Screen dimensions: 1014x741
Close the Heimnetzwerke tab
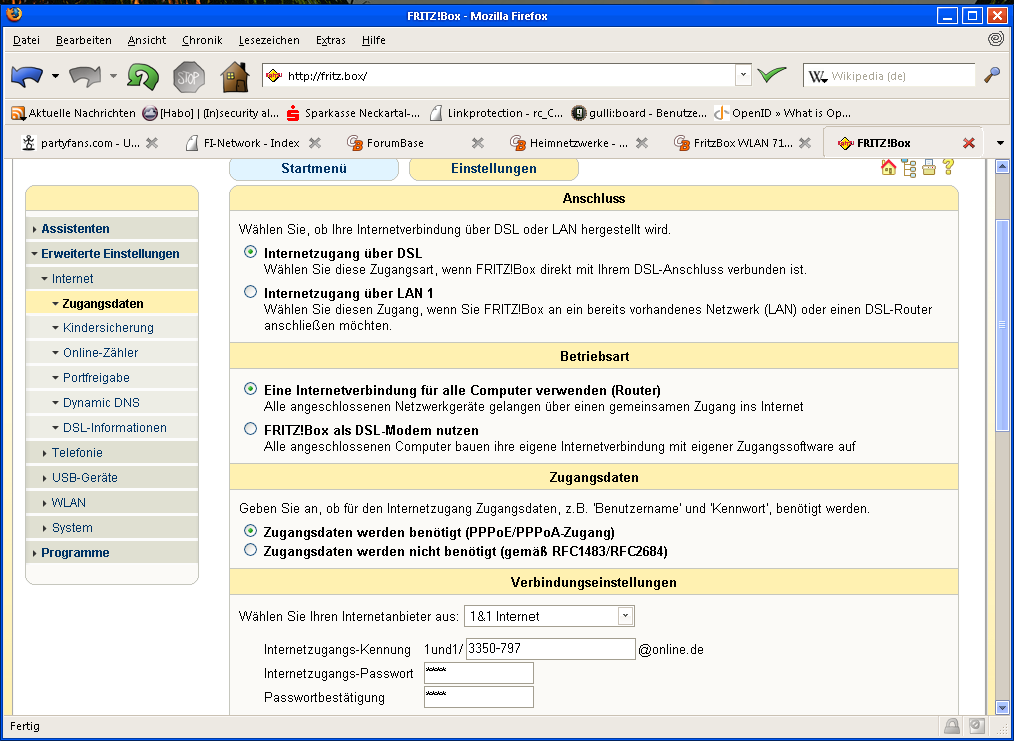(x=642, y=143)
